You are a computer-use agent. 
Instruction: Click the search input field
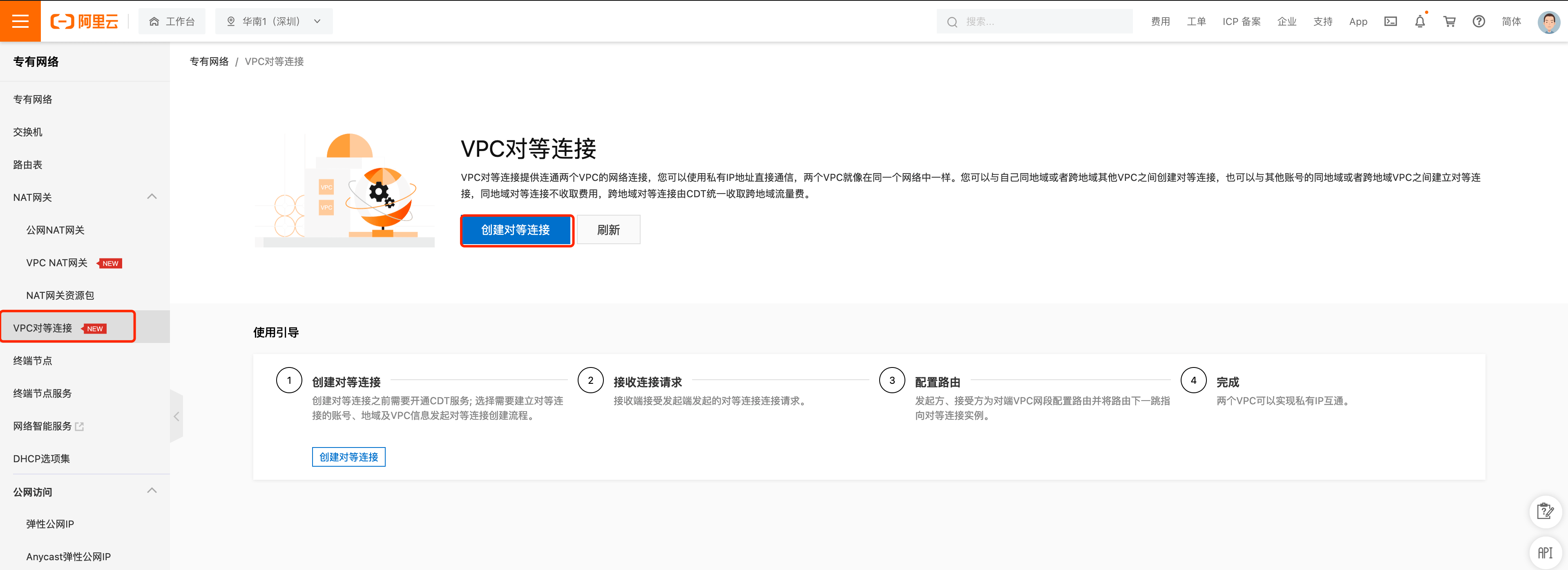pos(1035,21)
